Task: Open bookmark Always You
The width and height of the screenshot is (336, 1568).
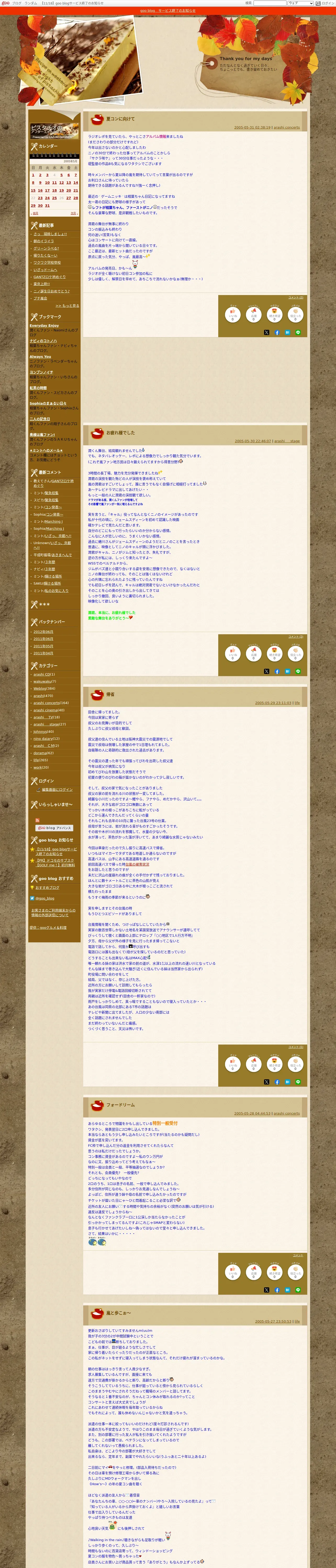Action: click(x=40, y=357)
